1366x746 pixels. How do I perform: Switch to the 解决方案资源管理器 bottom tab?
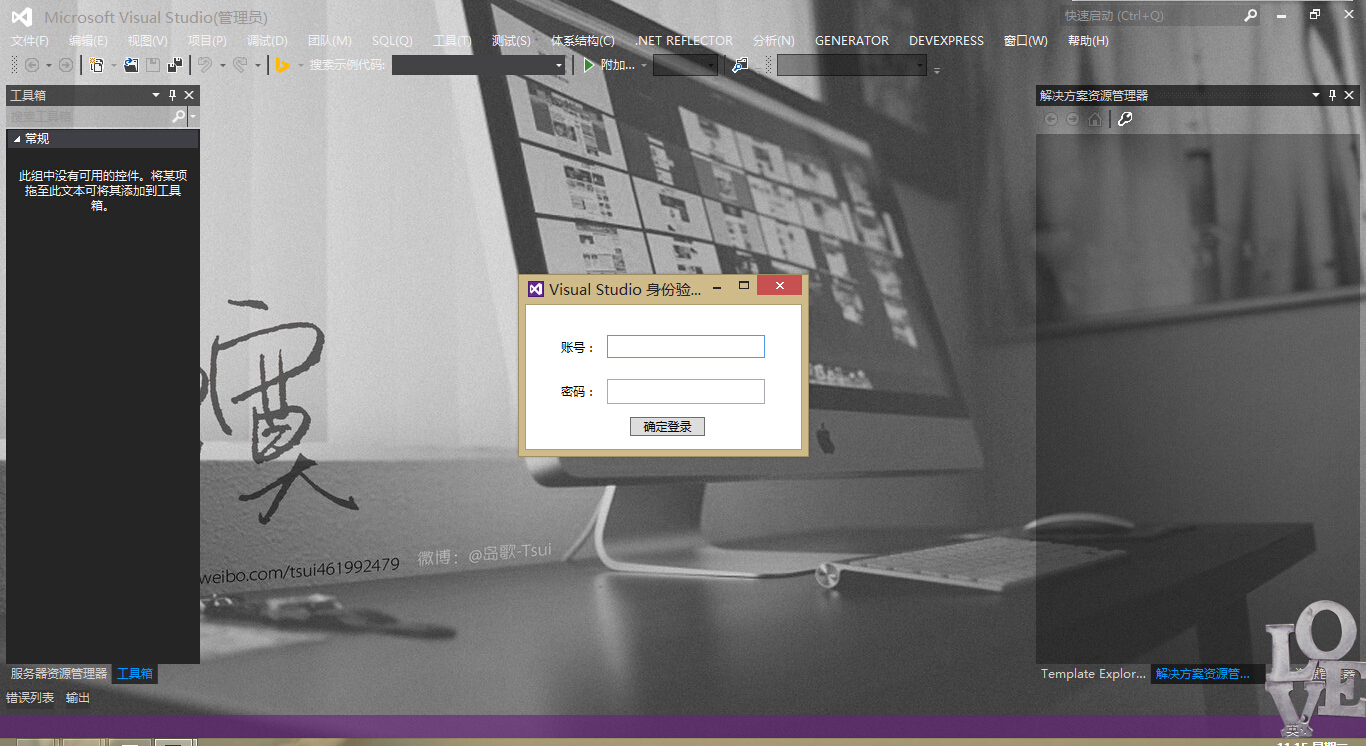point(1203,674)
